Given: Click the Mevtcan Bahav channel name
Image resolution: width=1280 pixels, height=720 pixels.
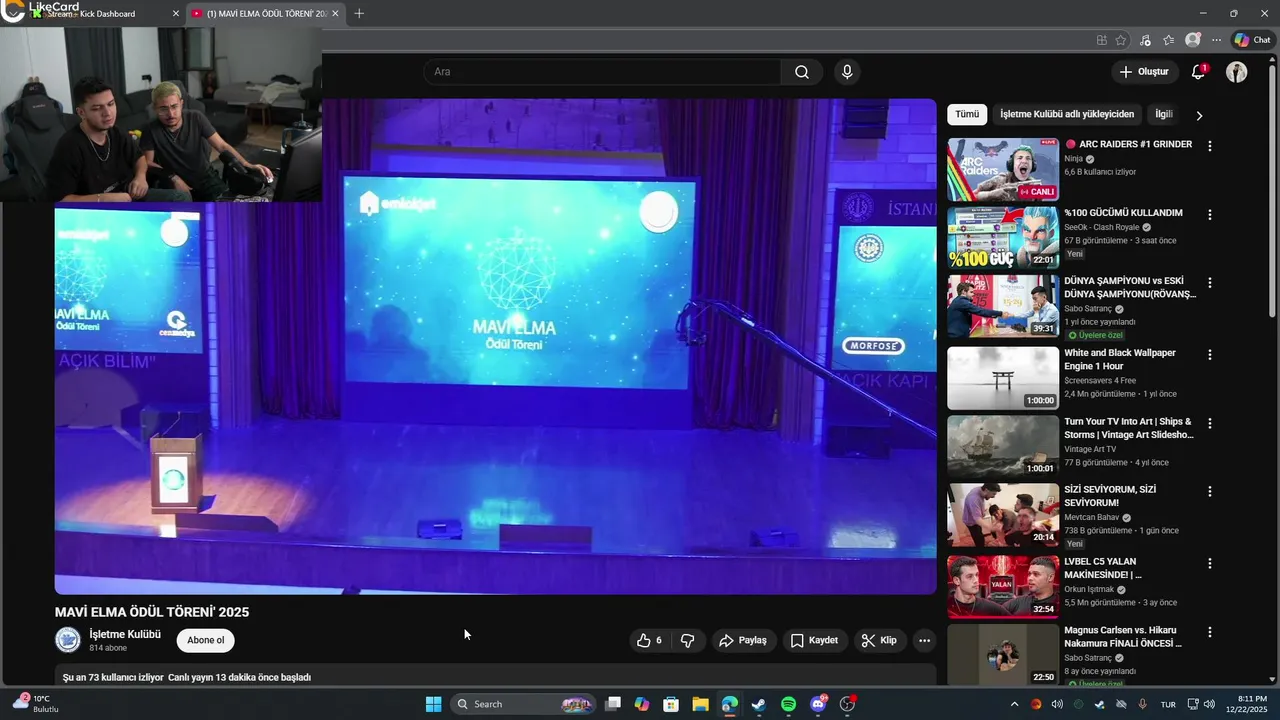Looking at the screenshot, I should coord(1092,517).
